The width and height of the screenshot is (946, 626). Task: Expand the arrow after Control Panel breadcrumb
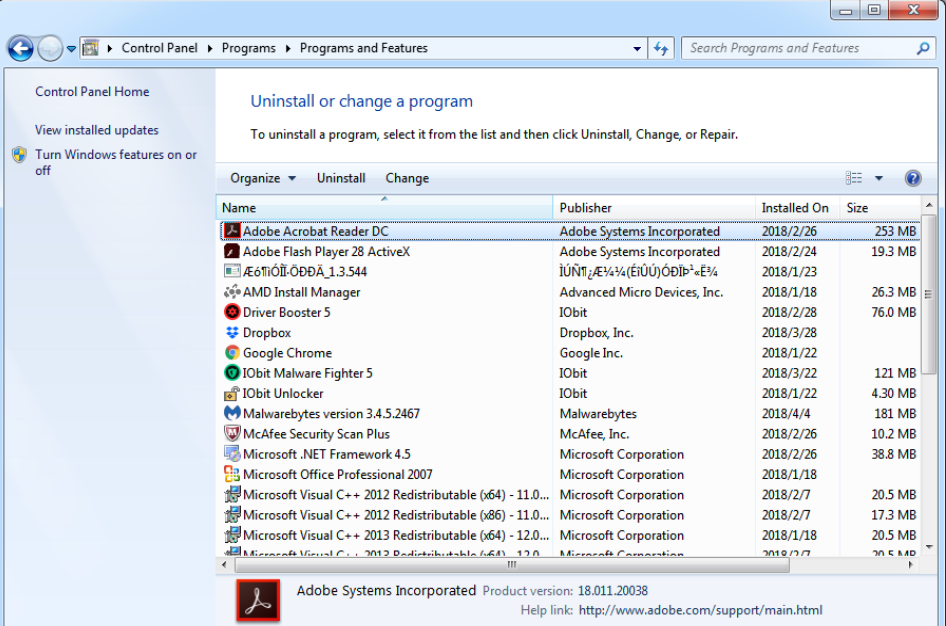(x=210, y=48)
